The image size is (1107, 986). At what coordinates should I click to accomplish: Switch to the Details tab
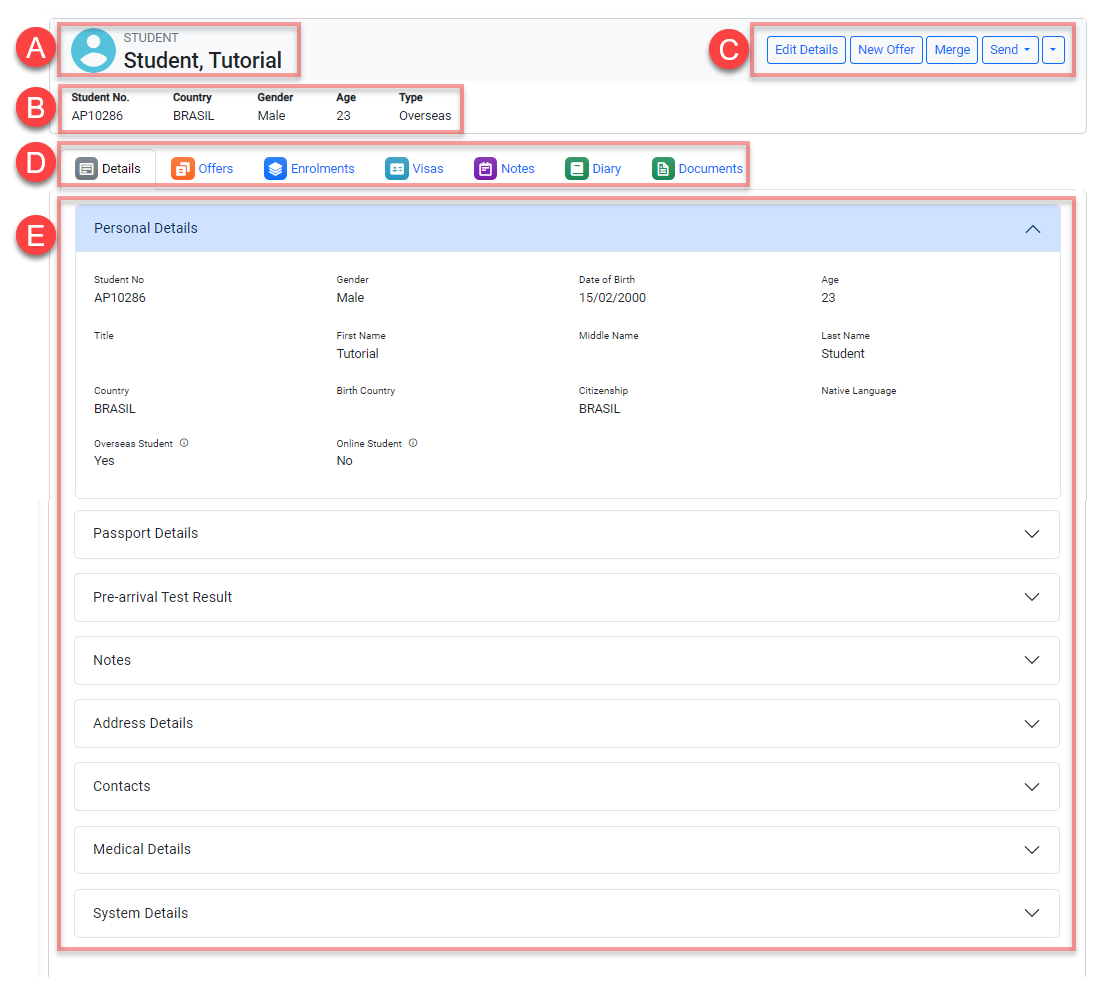pos(109,169)
